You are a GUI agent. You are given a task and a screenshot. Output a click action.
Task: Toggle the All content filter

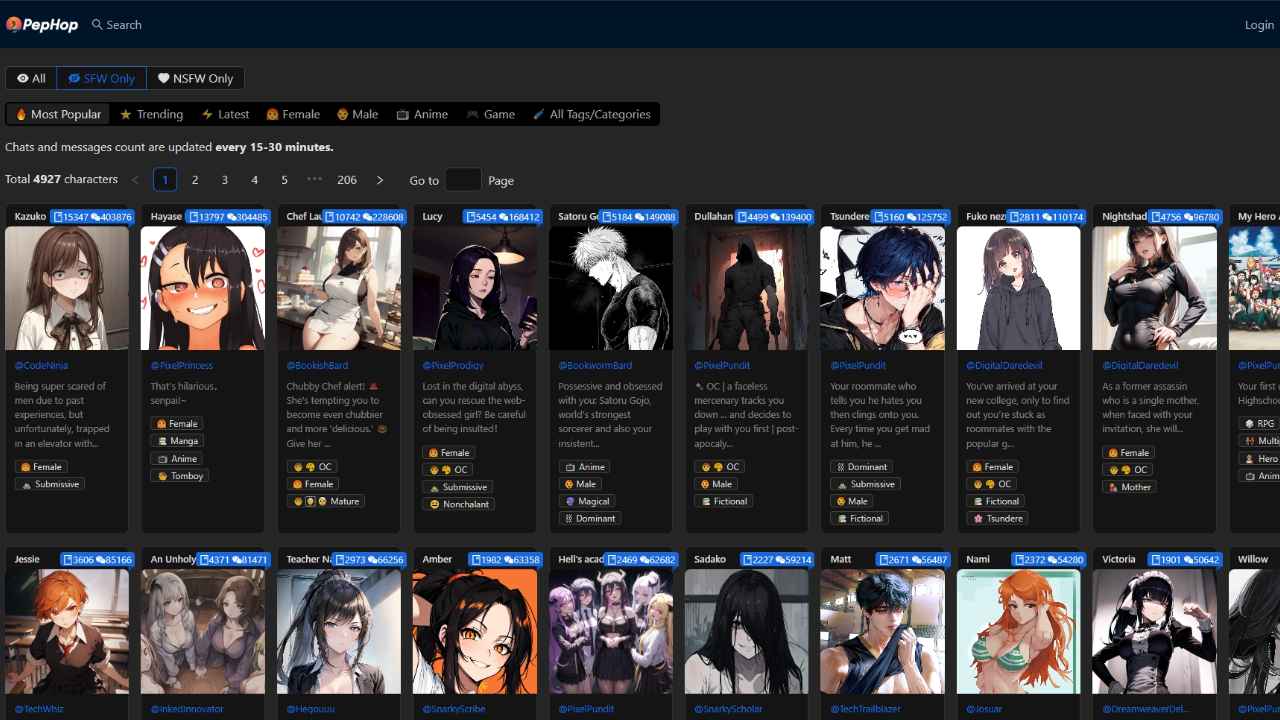point(31,78)
